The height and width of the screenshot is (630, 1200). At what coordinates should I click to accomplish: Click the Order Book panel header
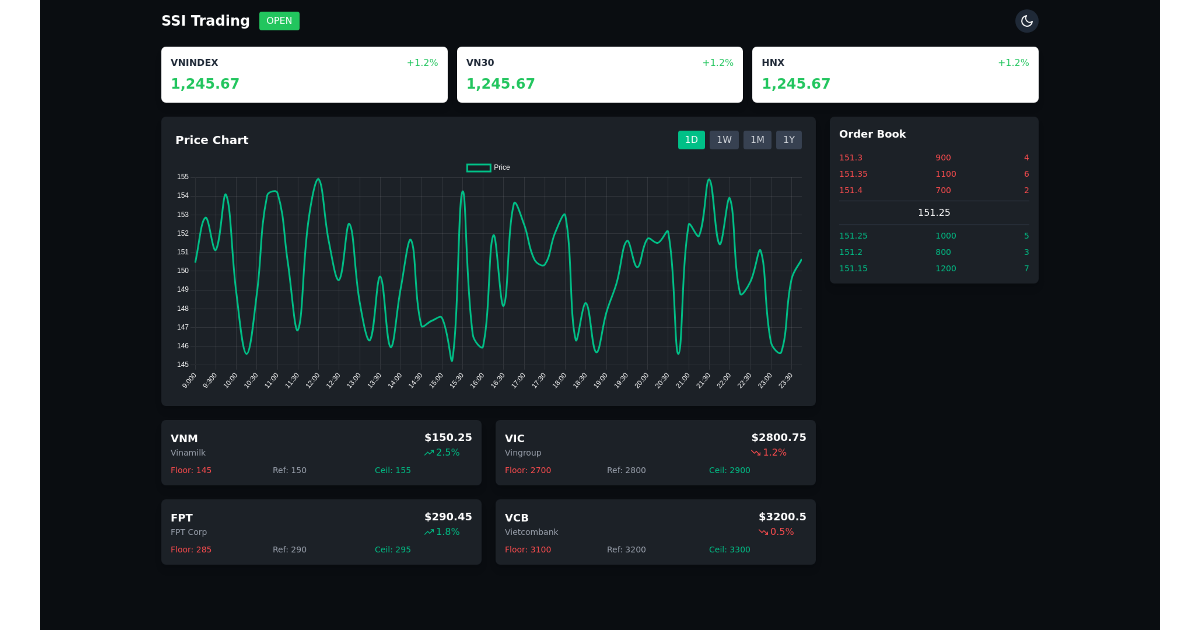coord(873,134)
